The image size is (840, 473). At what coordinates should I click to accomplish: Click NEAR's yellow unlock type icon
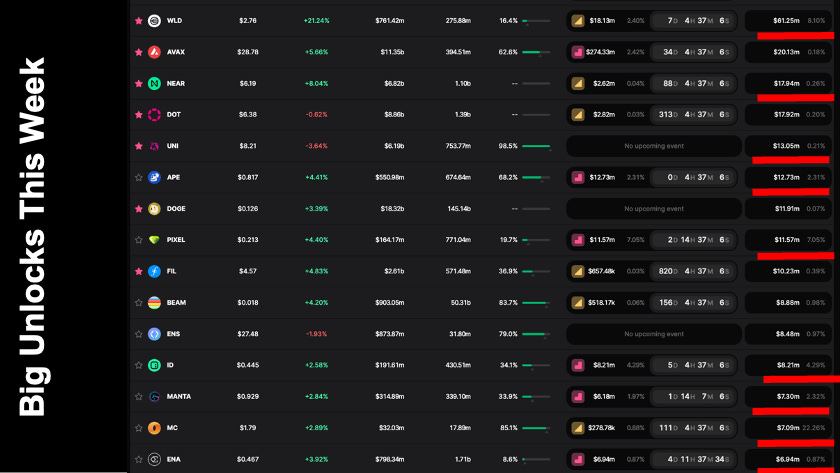click(x=578, y=84)
